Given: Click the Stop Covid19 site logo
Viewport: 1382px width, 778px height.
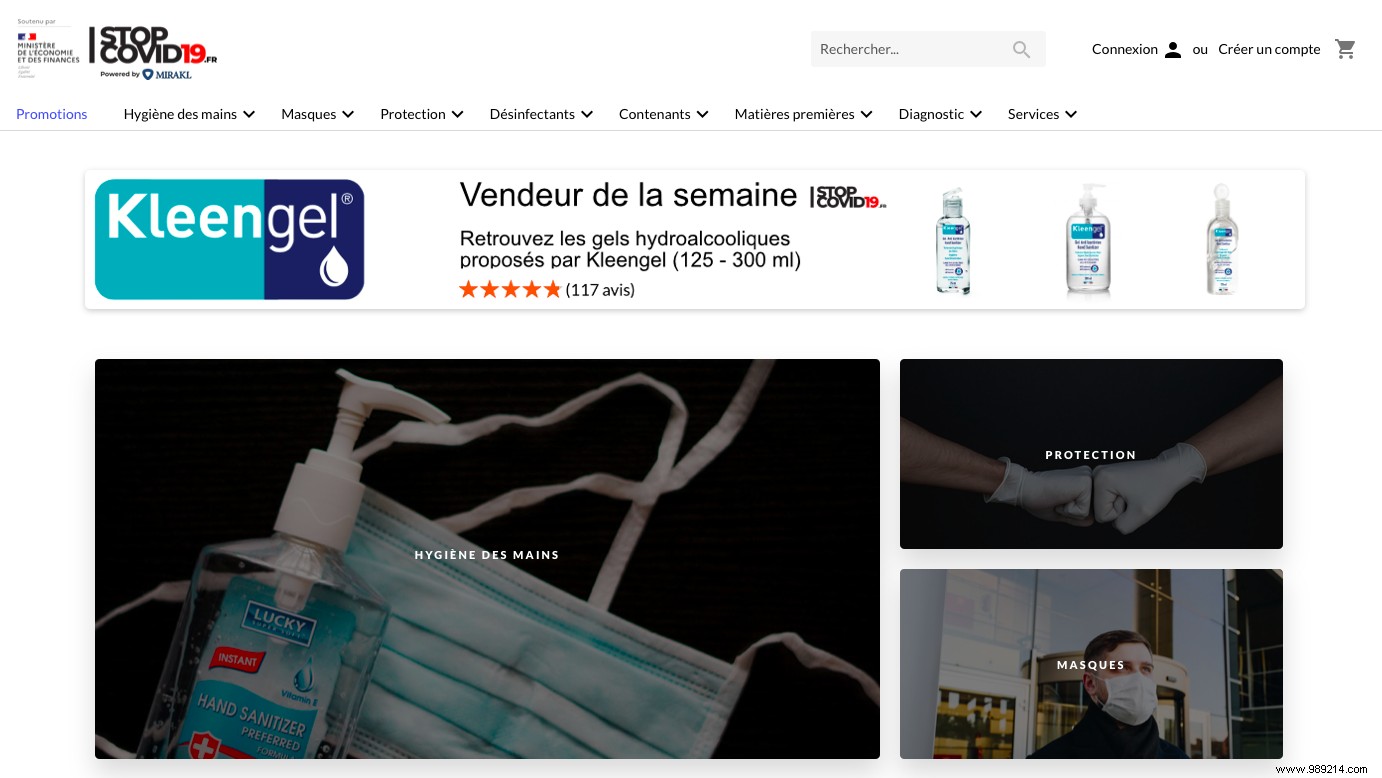Looking at the screenshot, I should 153,45.
